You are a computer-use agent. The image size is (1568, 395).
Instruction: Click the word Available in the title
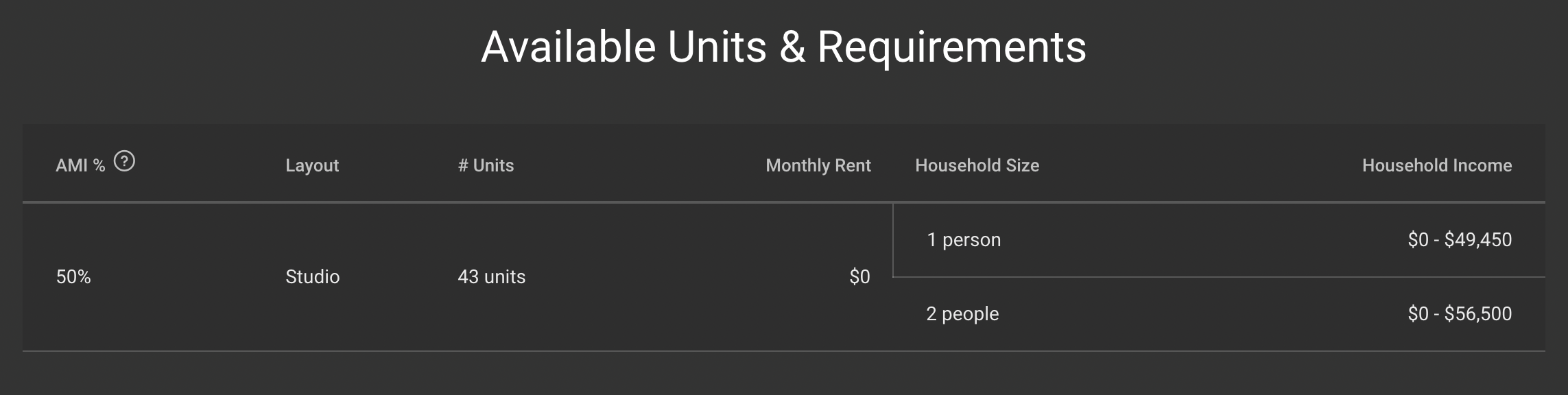point(569,47)
